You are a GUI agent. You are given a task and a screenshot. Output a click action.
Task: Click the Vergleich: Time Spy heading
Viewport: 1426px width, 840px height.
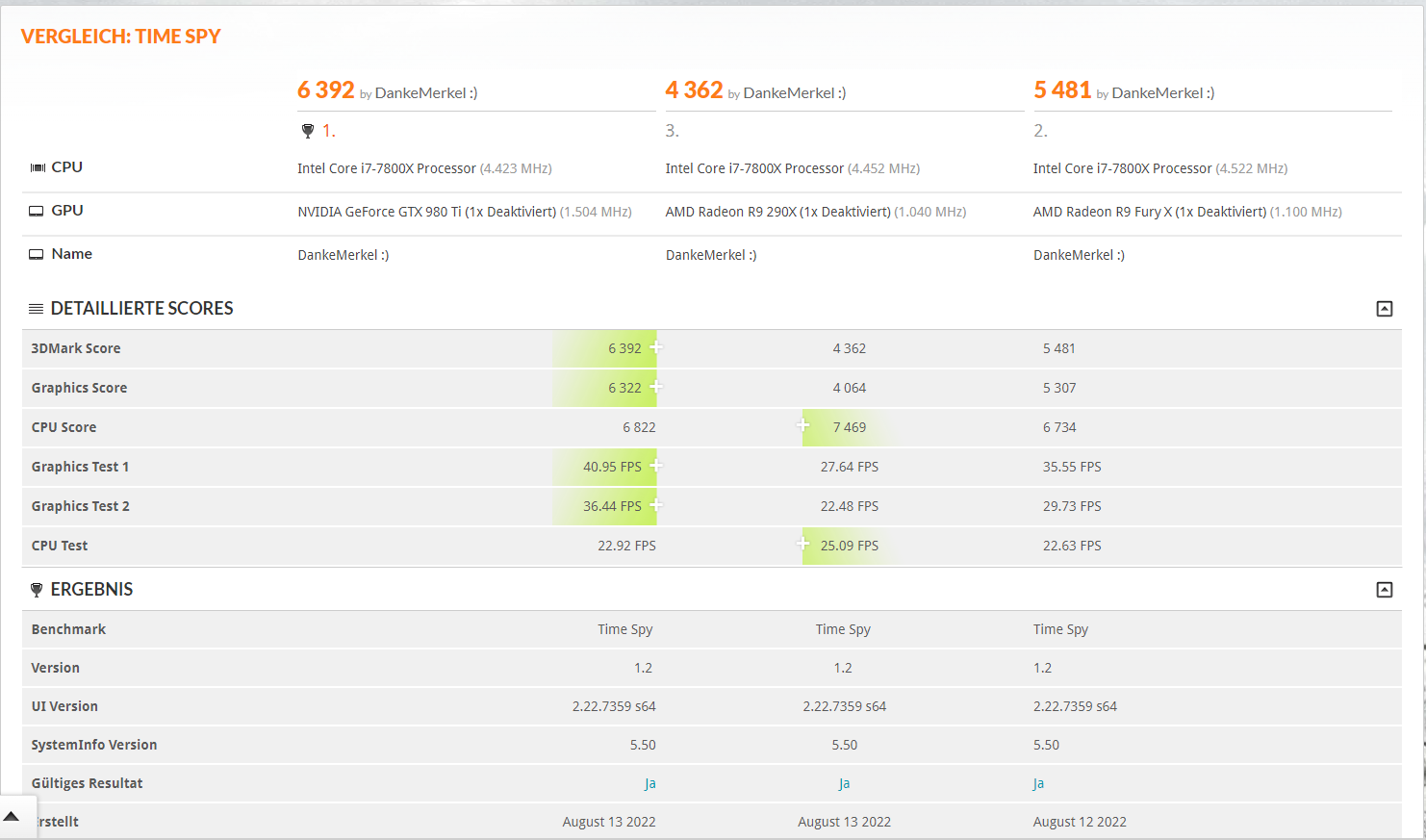[x=121, y=37]
